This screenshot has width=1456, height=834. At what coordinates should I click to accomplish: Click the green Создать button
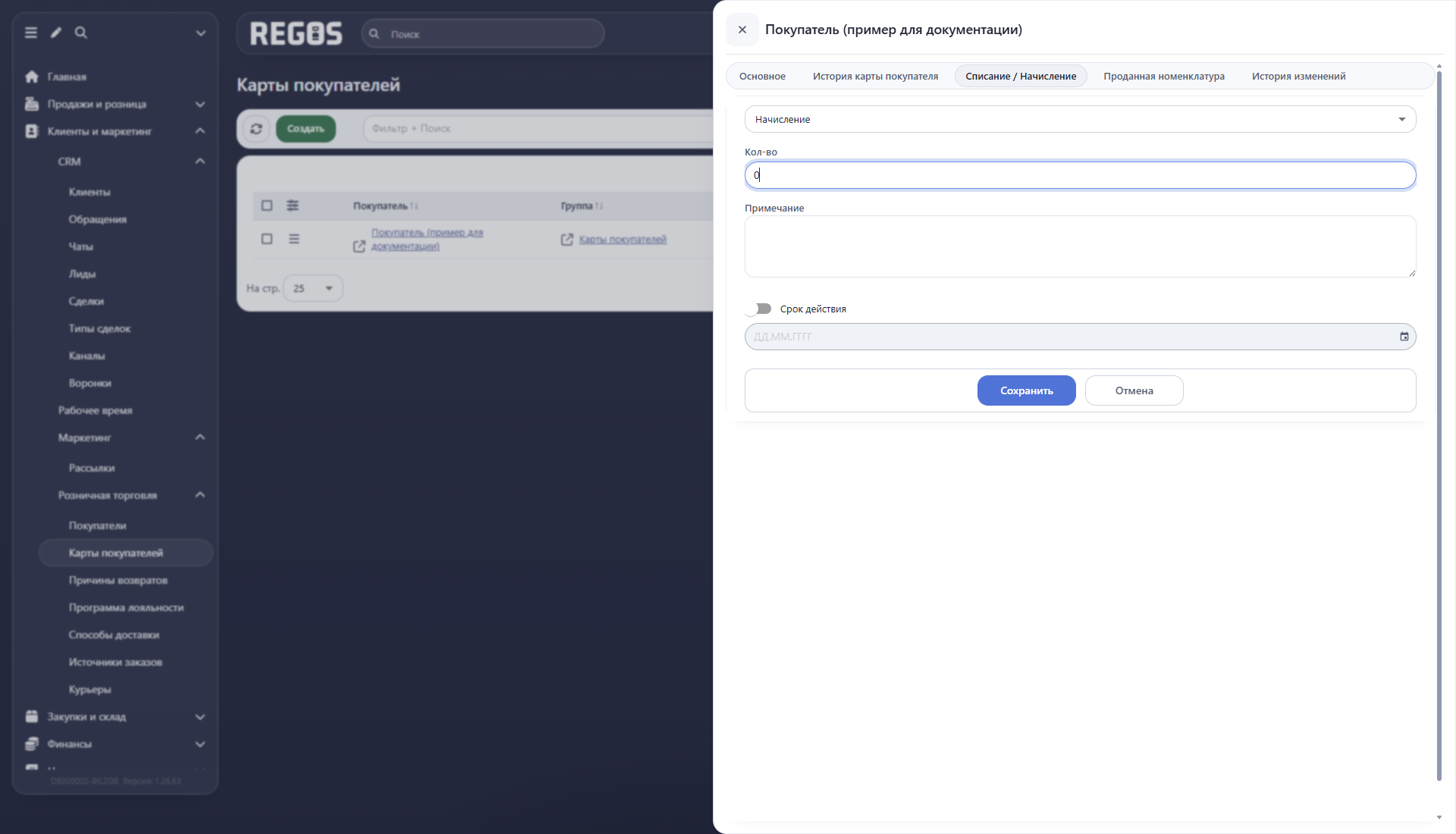point(306,129)
